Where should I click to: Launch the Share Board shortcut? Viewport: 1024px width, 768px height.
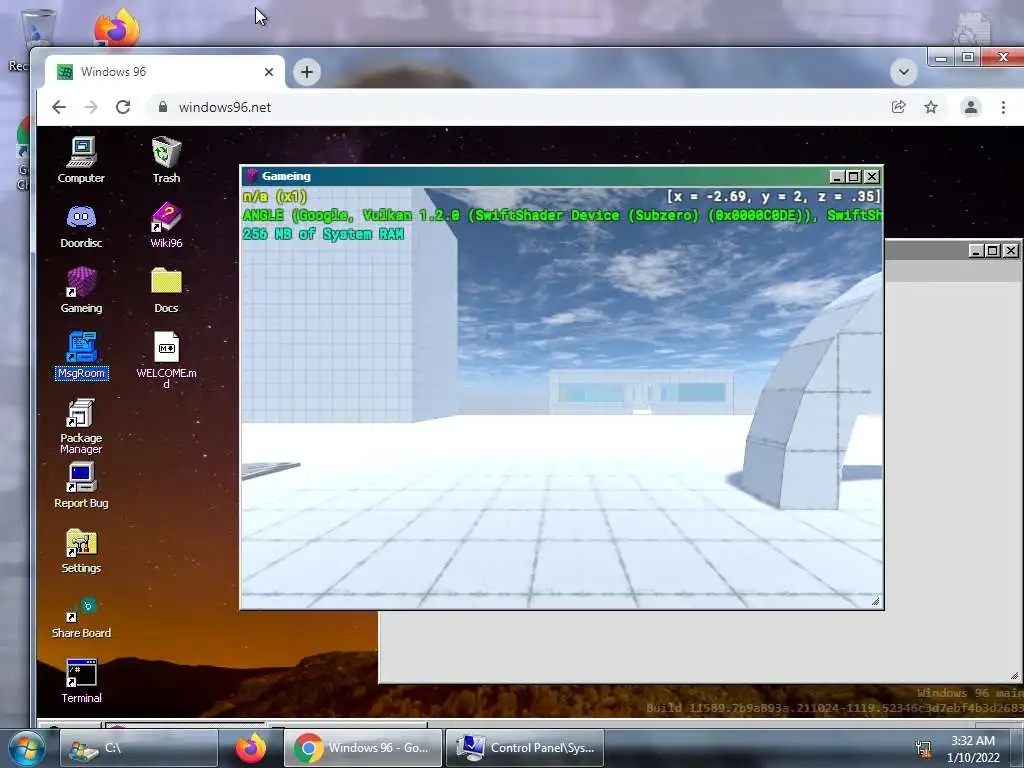[81, 616]
